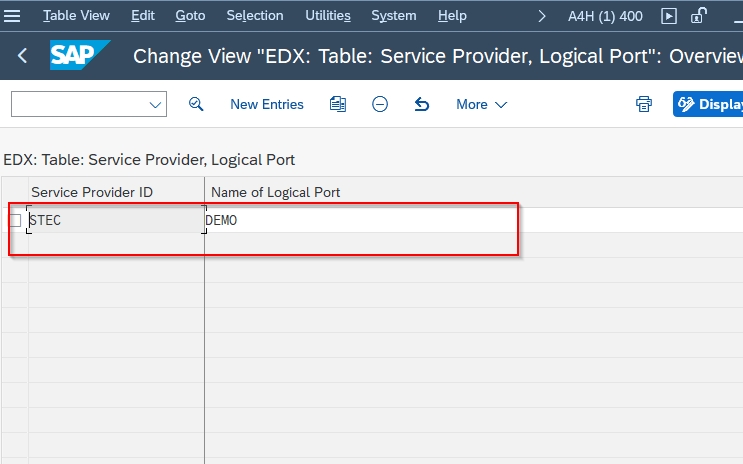Click the SAP logo
Image resolution: width=743 pixels, height=464 pixels.
point(80,55)
